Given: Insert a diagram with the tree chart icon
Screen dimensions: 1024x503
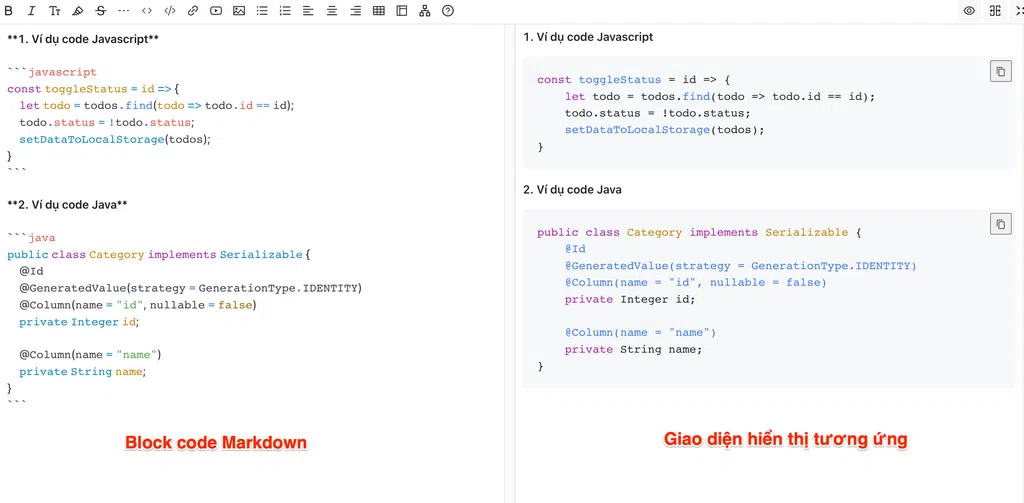Looking at the screenshot, I should click(425, 11).
